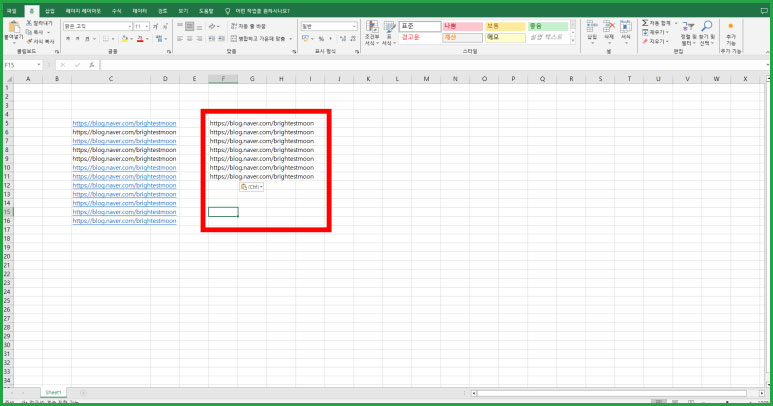The width and height of the screenshot is (773, 406).
Task: Click the decrease indent icon
Action: click(211, 38)
